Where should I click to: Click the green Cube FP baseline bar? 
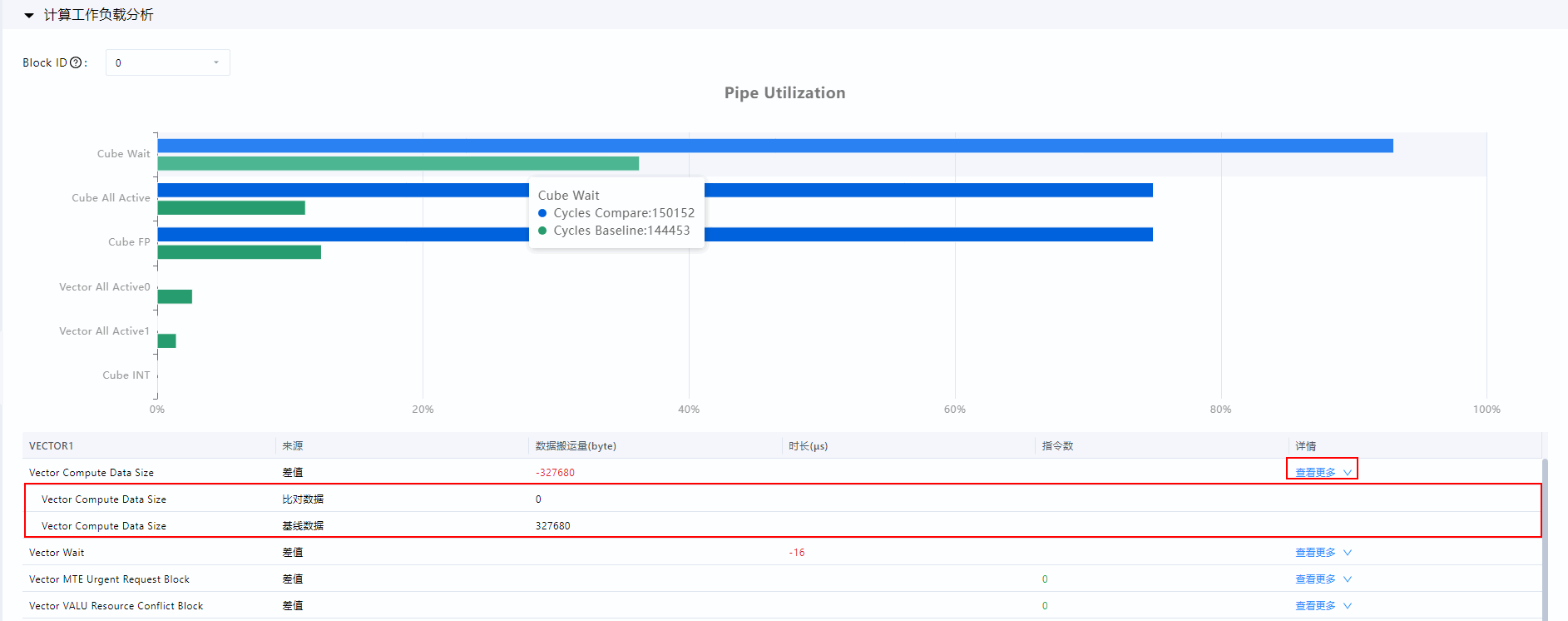pos(240,251)
